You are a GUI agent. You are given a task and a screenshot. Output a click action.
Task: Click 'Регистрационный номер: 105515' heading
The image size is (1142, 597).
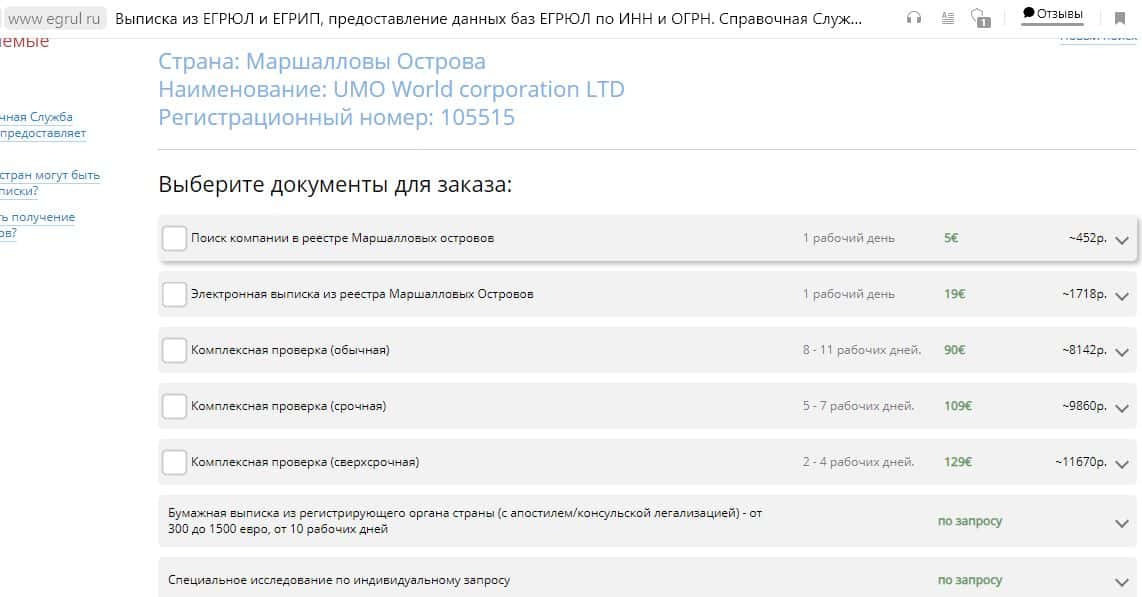(x=336, y=117)
